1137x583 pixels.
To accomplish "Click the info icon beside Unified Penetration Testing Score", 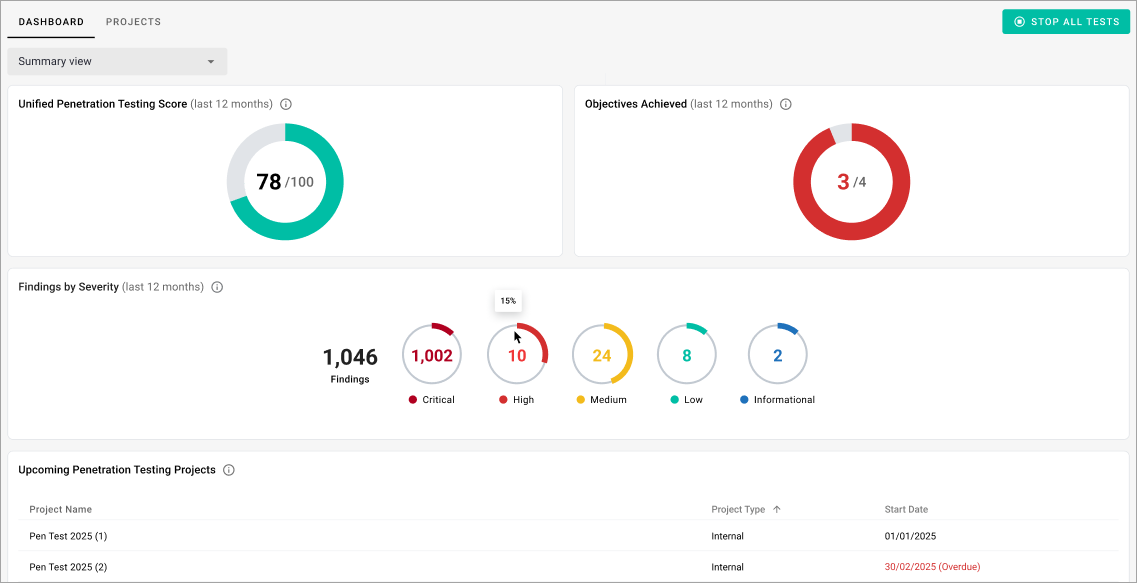I will point(287,103).
